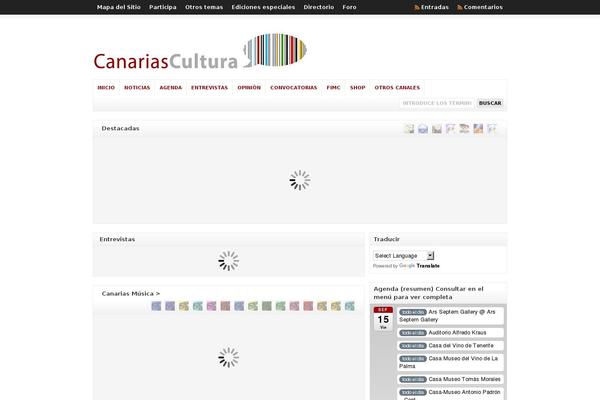Go to Inicio in main navigation

point(106,88)
